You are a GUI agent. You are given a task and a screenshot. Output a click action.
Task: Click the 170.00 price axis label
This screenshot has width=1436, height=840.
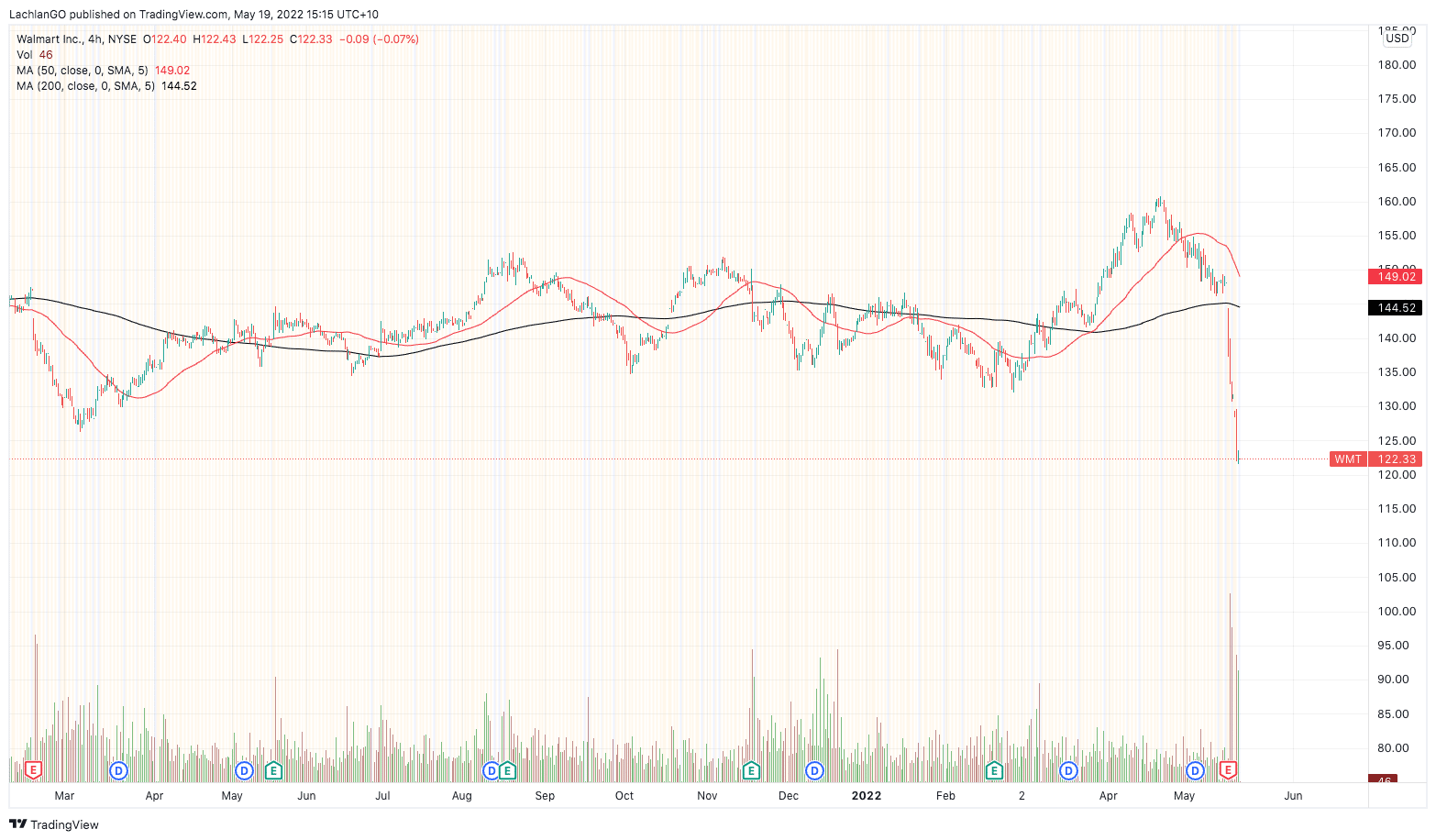point(1397,133)
